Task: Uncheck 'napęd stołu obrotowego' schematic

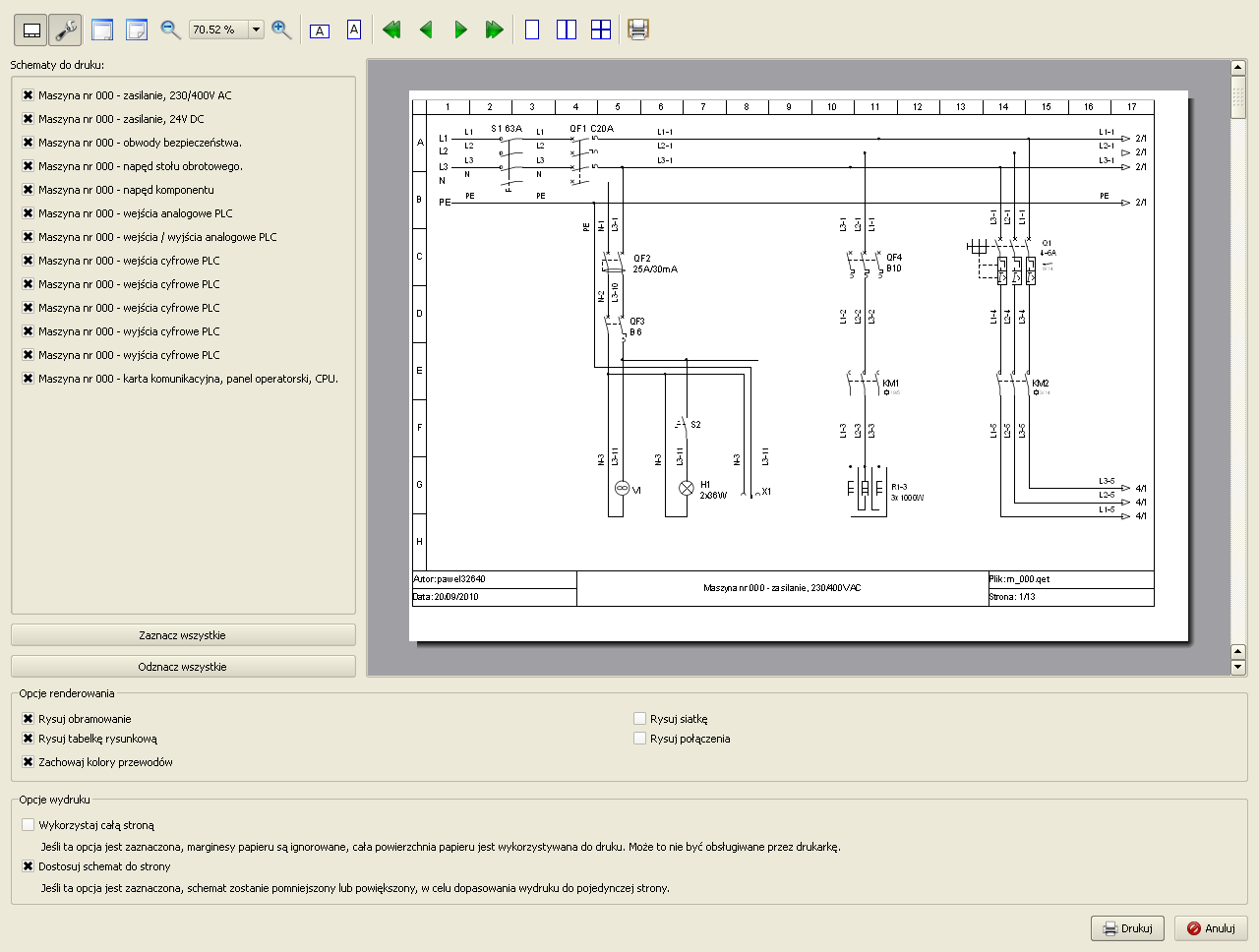Action: click(x=29, y=166)
